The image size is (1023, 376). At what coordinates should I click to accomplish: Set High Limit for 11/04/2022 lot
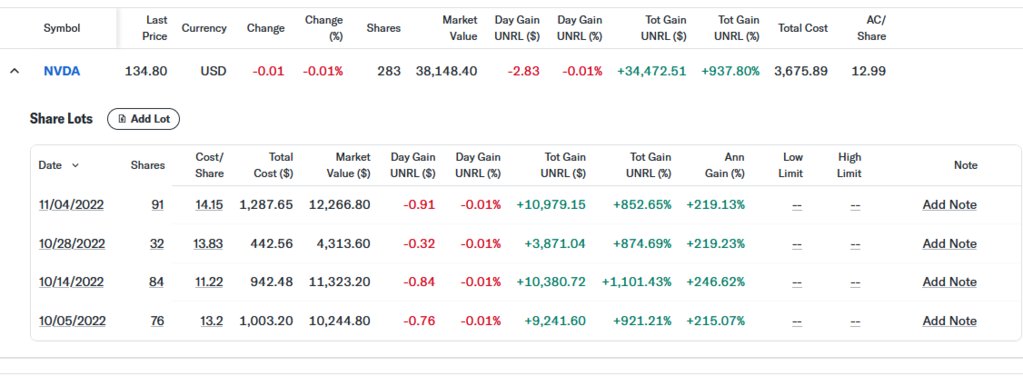coord(855,206)
